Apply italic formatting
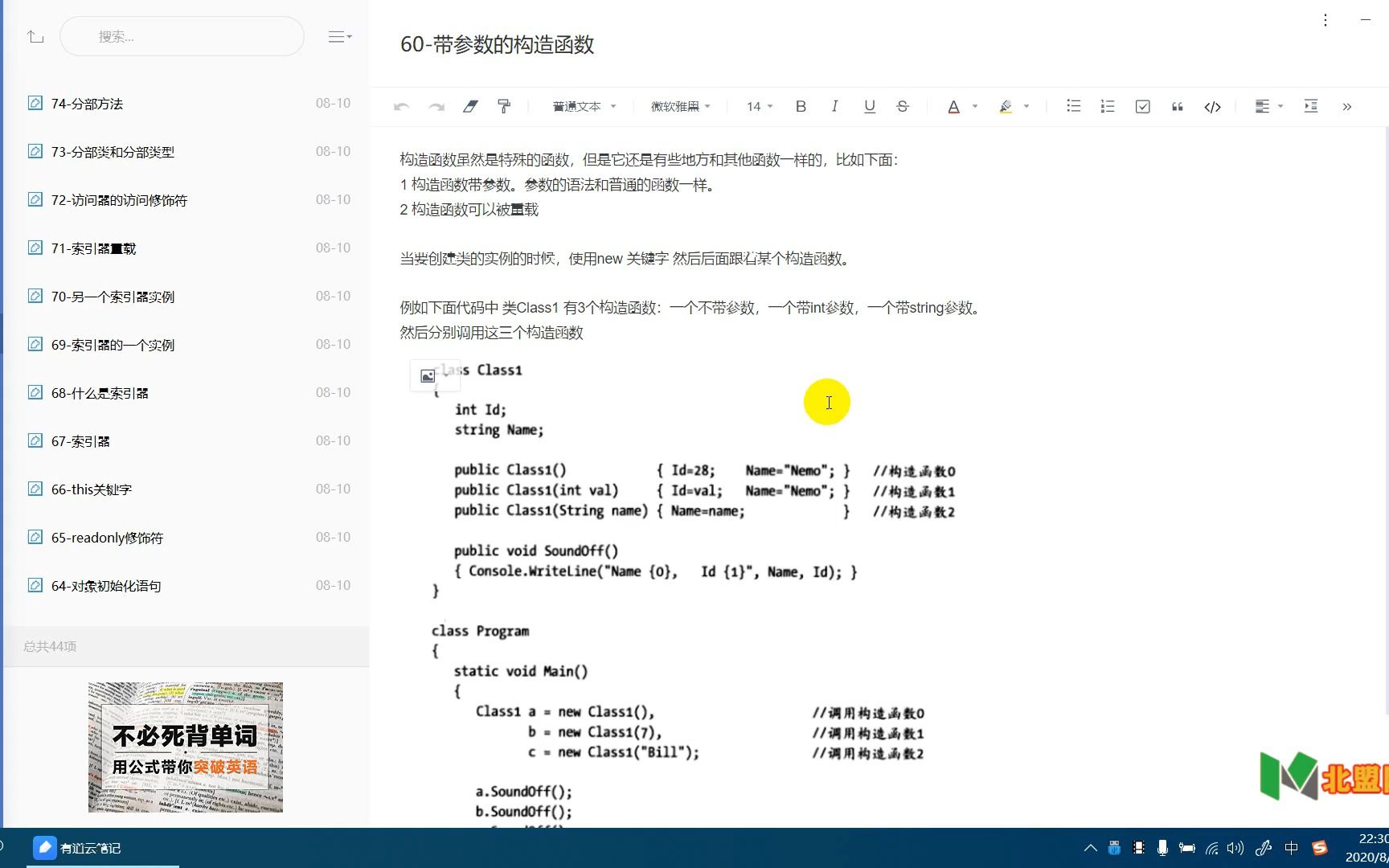1389x868 pixels. [835, 105]
